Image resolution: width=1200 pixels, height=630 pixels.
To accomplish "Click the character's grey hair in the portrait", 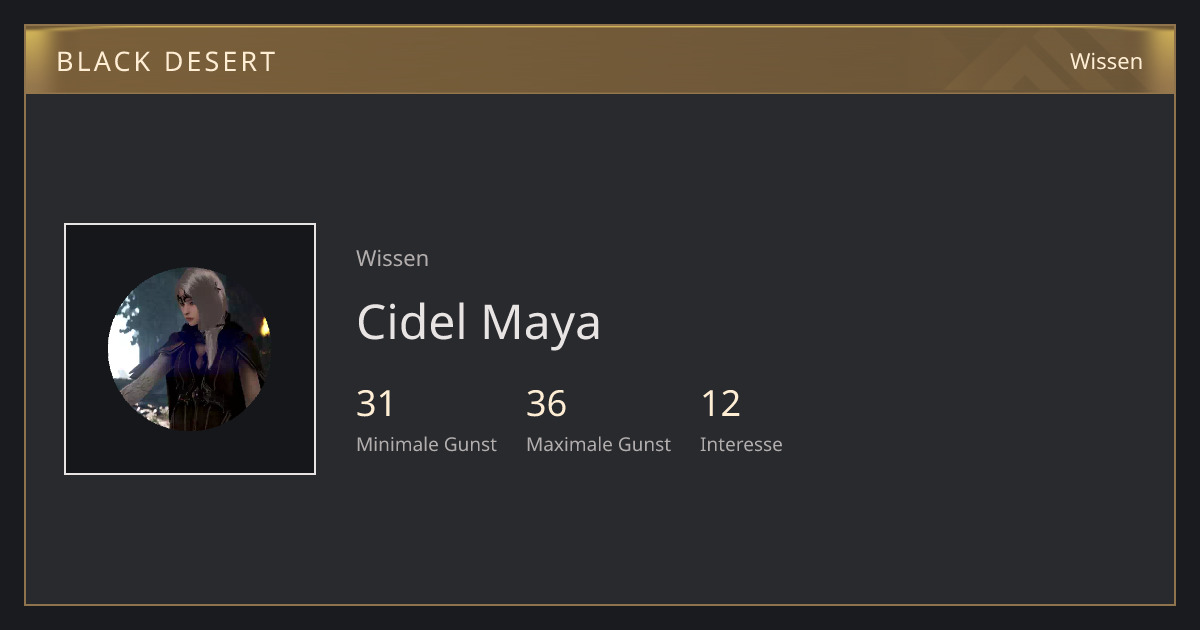I will tap(204, 290).
